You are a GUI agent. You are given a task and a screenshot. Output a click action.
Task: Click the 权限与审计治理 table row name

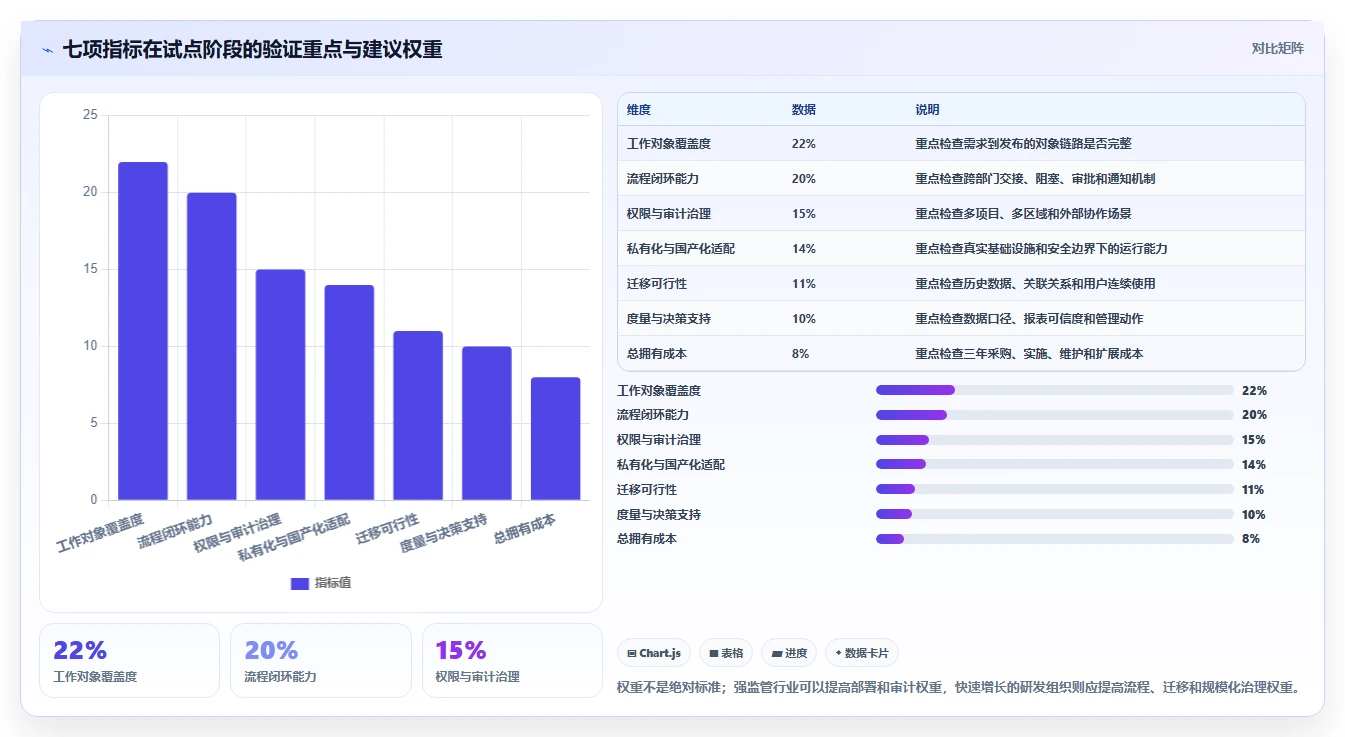(x=669, y=214)
